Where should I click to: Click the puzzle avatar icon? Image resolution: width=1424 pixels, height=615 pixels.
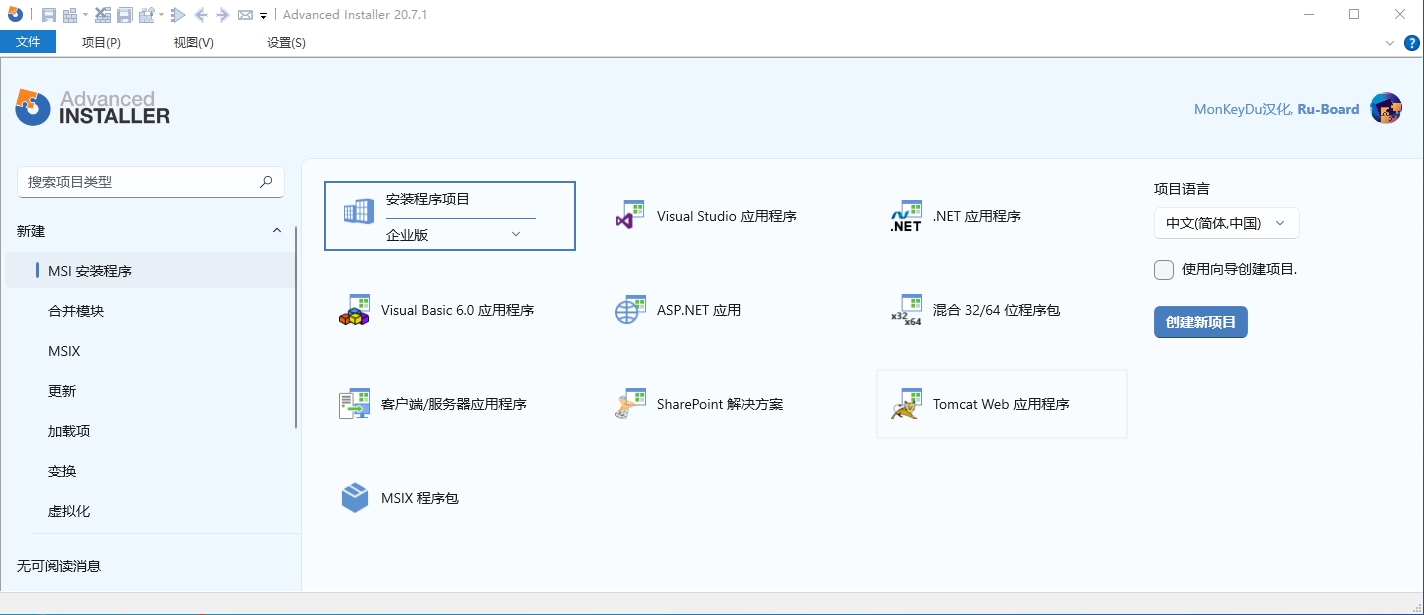click(x=1385, y=108)
